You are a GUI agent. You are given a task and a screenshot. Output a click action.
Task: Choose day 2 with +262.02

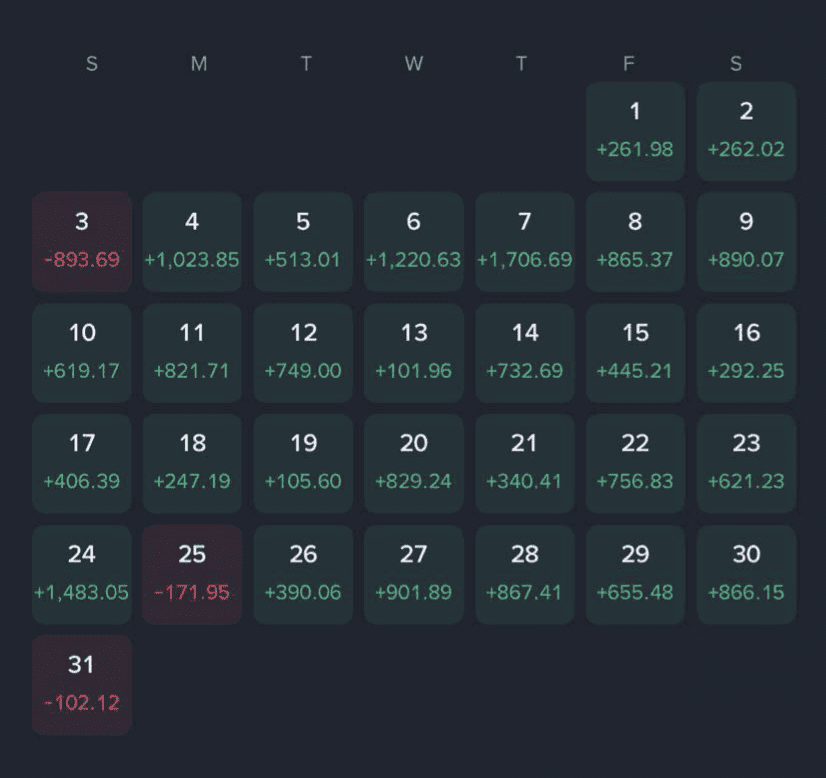click(746, 131)
